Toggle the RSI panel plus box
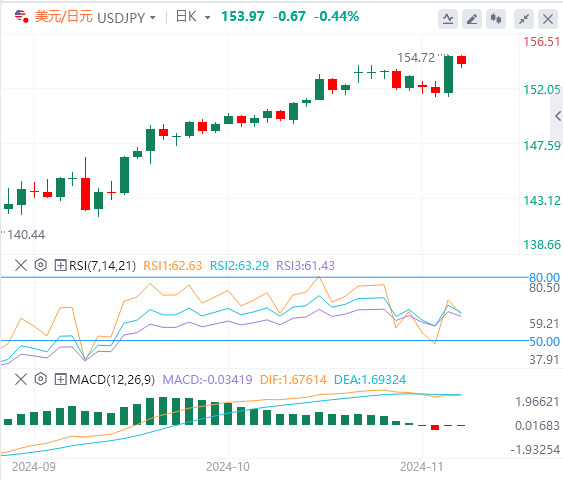 [60, 266]
